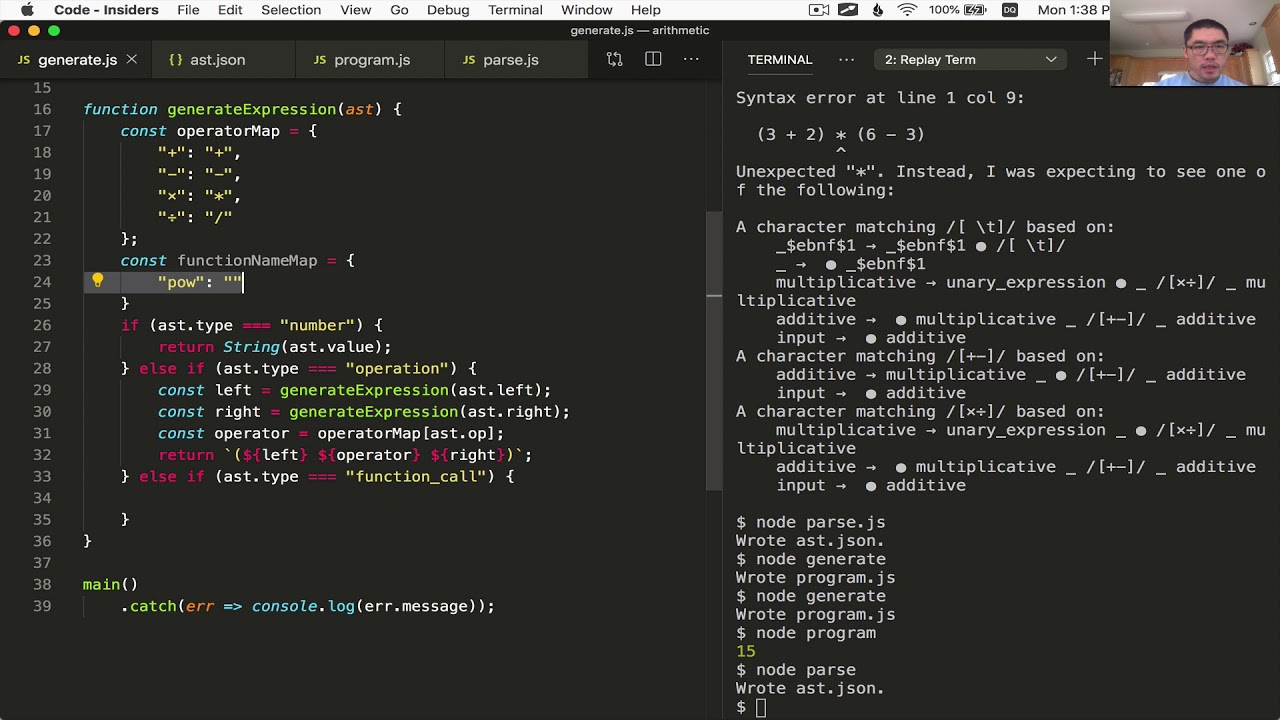Create a new terminal with plus icon
This screenshot has width=1280, height=720.
1094,59
